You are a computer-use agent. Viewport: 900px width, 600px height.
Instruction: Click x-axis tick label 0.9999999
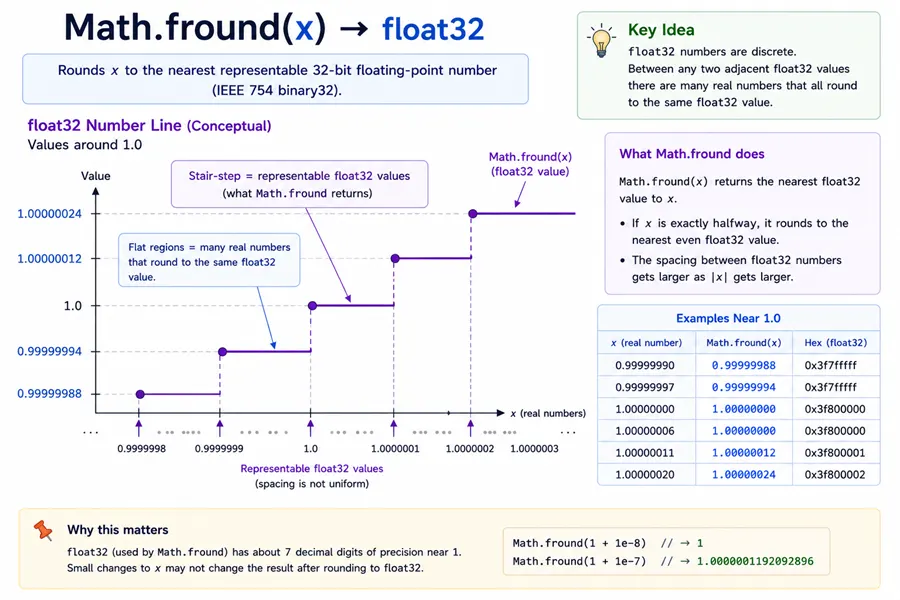click(219, 448)
